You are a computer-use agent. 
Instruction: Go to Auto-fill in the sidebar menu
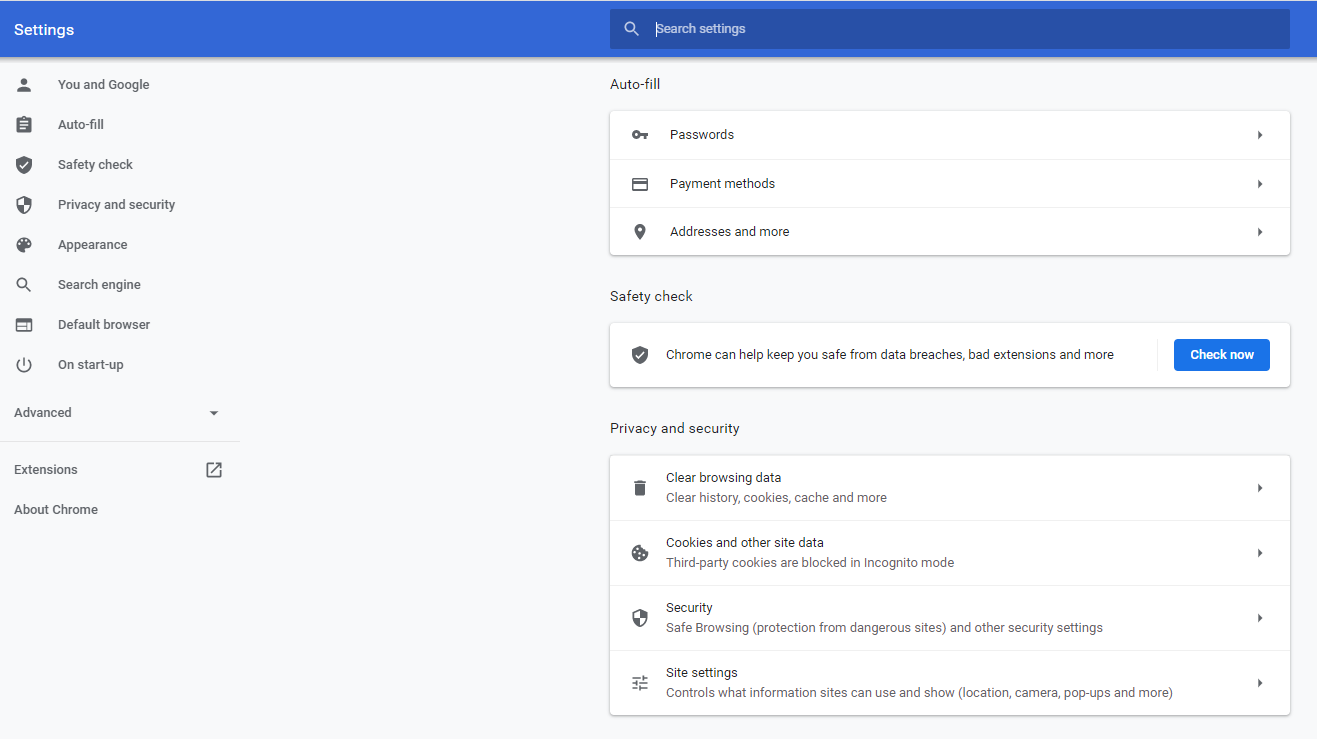81,125
